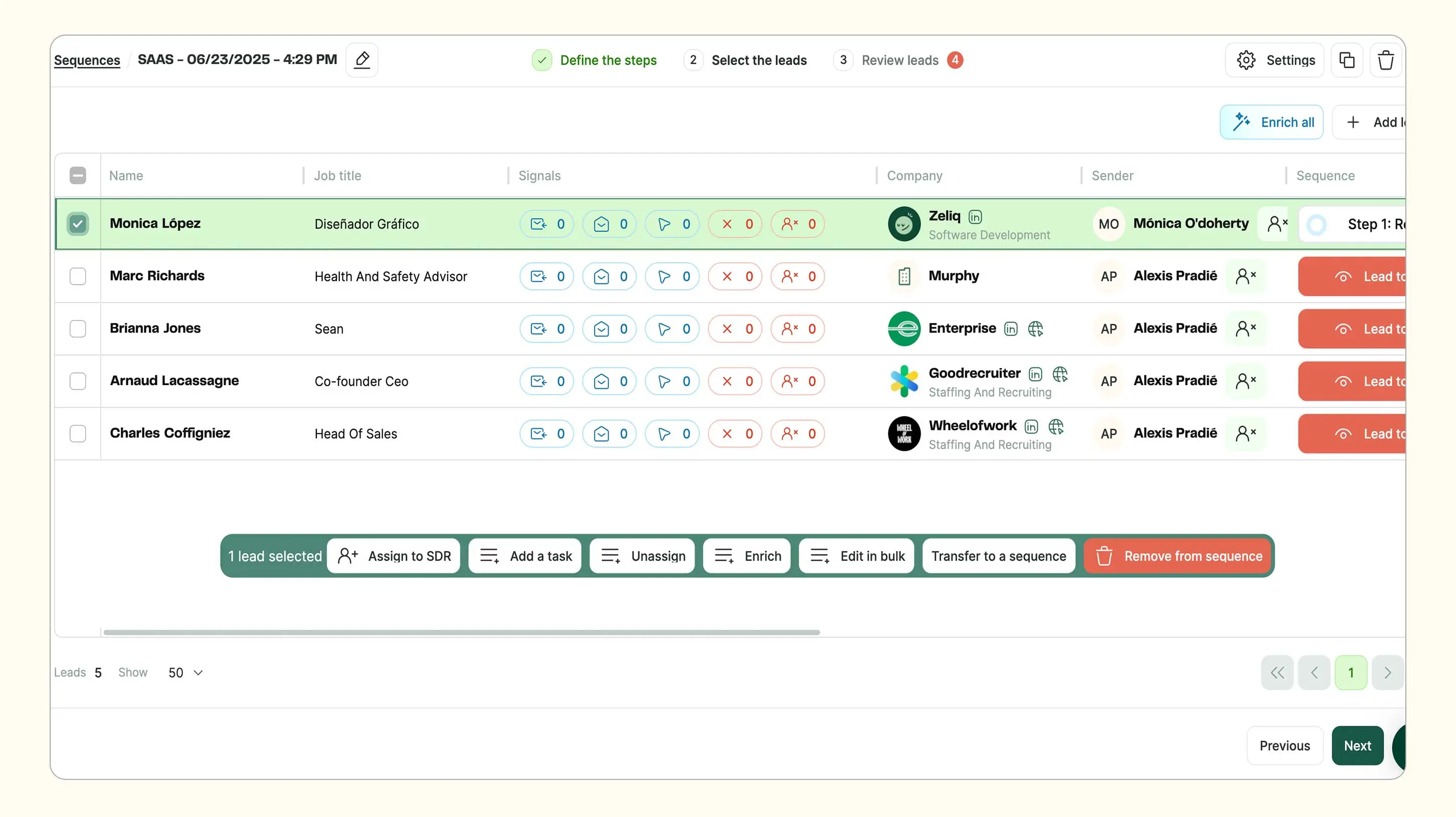The width and height of the screenshot is (1456, 817).
Task: Open sequence Settings
Action: (1275, 60)
